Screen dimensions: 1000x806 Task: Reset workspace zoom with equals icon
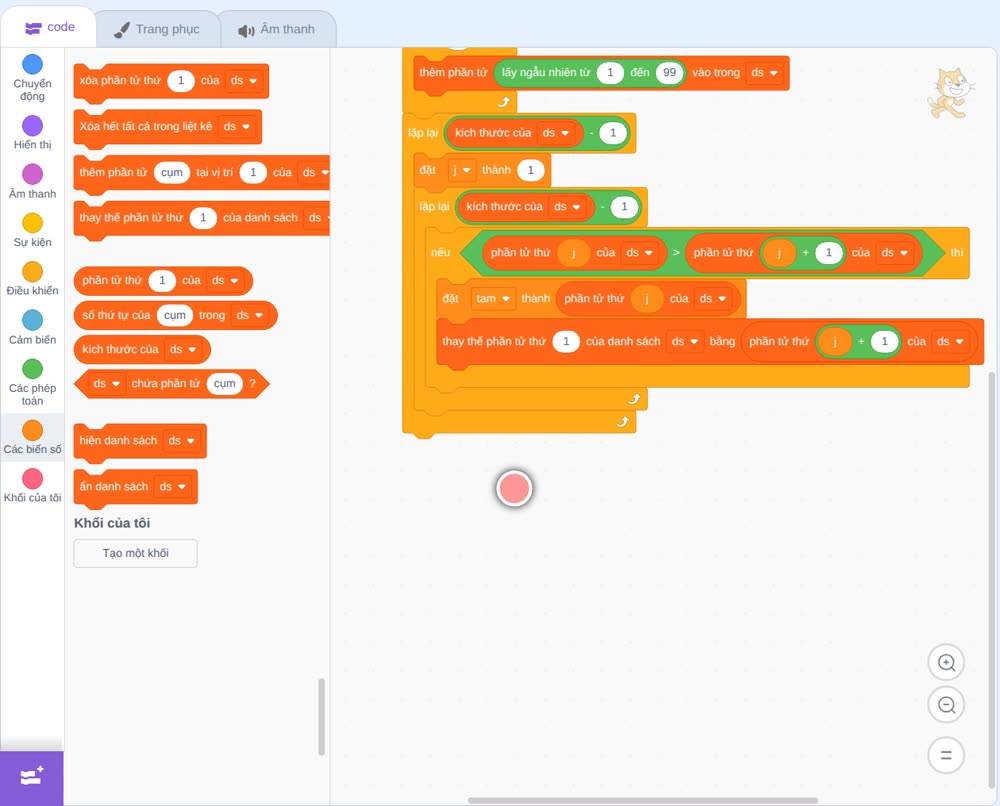tap(946, 755)
